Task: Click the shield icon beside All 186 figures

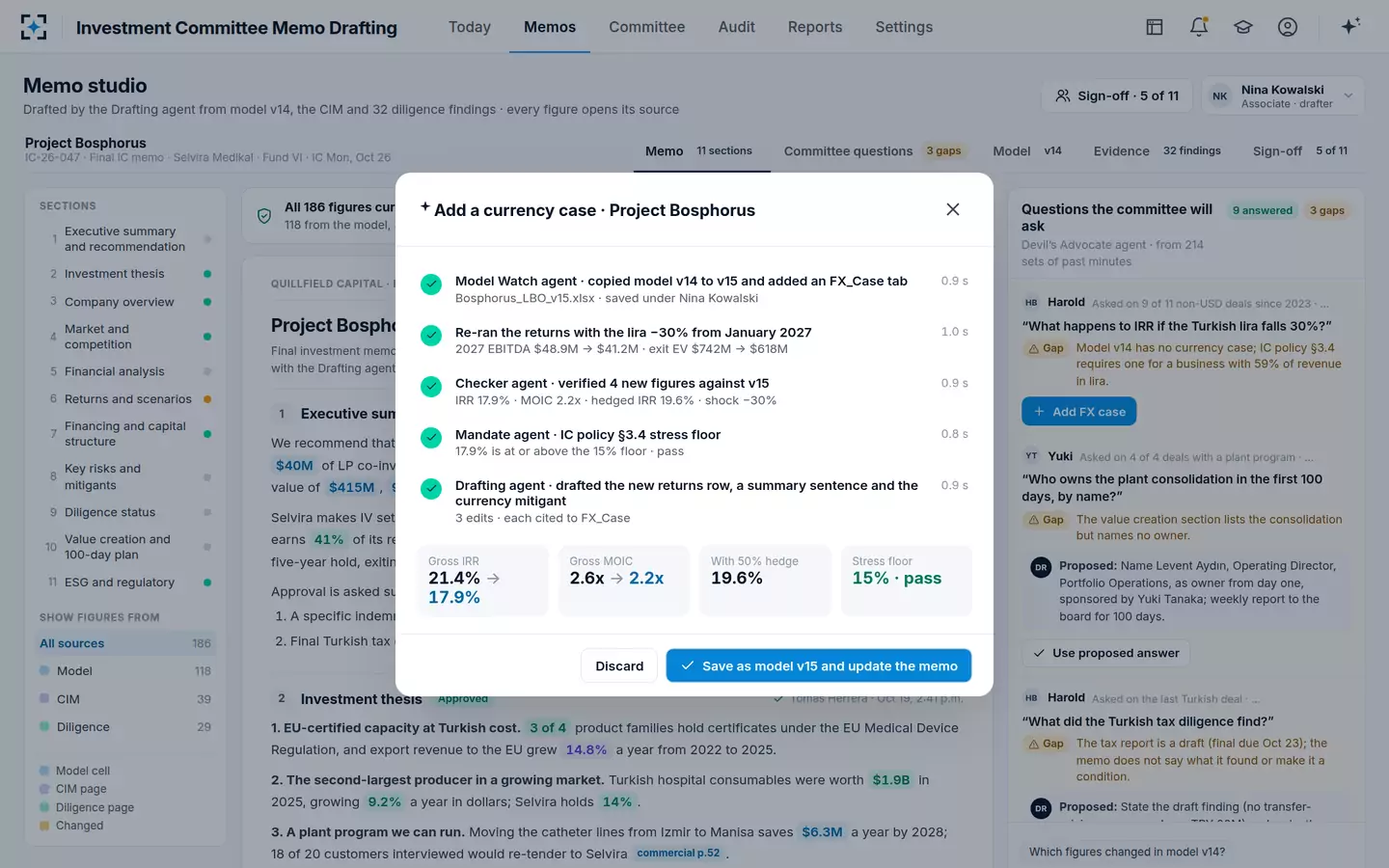Action: [264, 216]
